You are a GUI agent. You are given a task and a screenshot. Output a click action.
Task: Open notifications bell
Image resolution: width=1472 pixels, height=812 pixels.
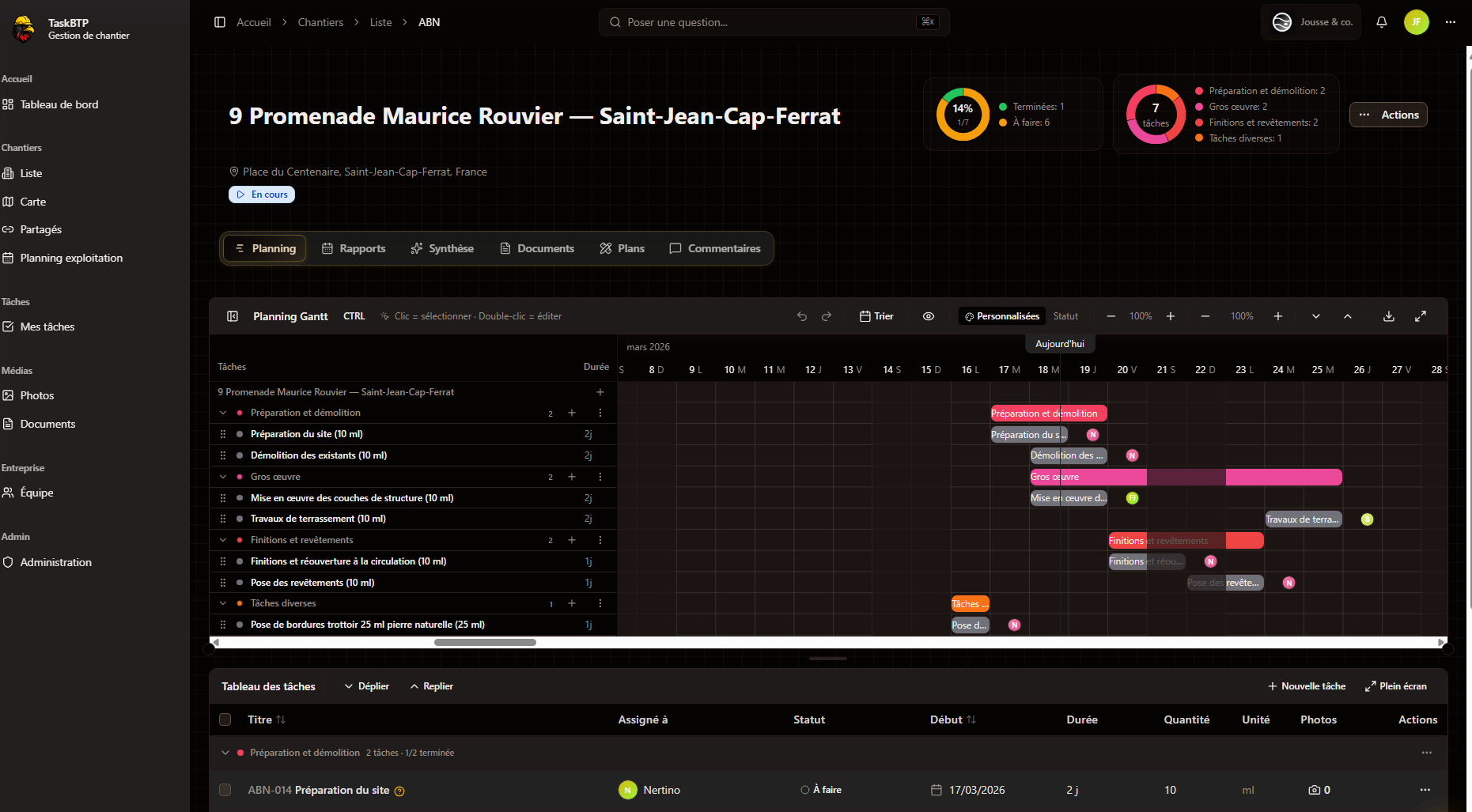[1381, 22]
